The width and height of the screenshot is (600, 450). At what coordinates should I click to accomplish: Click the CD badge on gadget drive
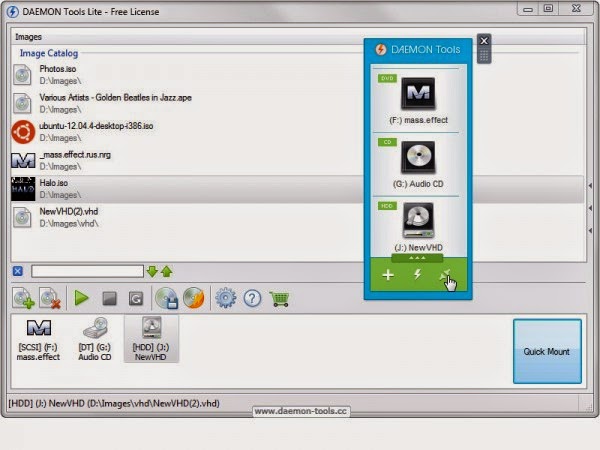[387, 142]
